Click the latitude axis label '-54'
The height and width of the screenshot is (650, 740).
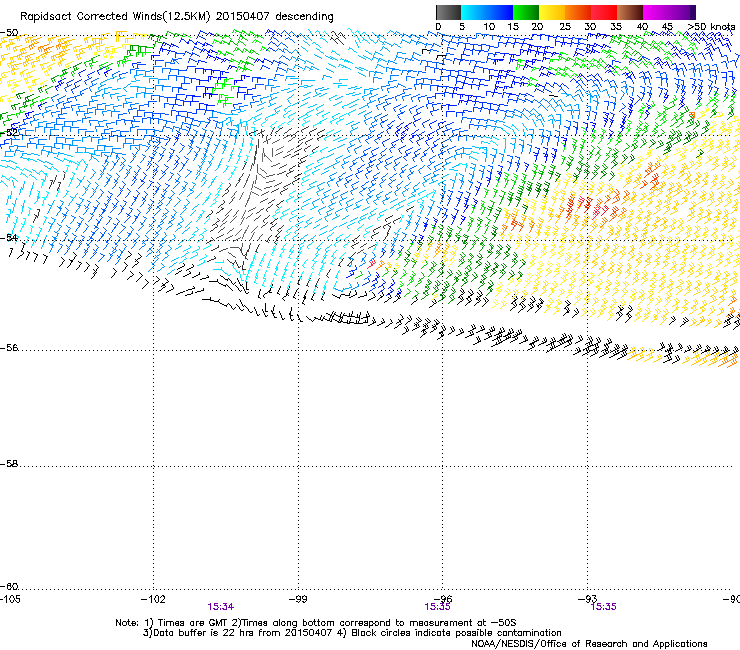(9, 238)
